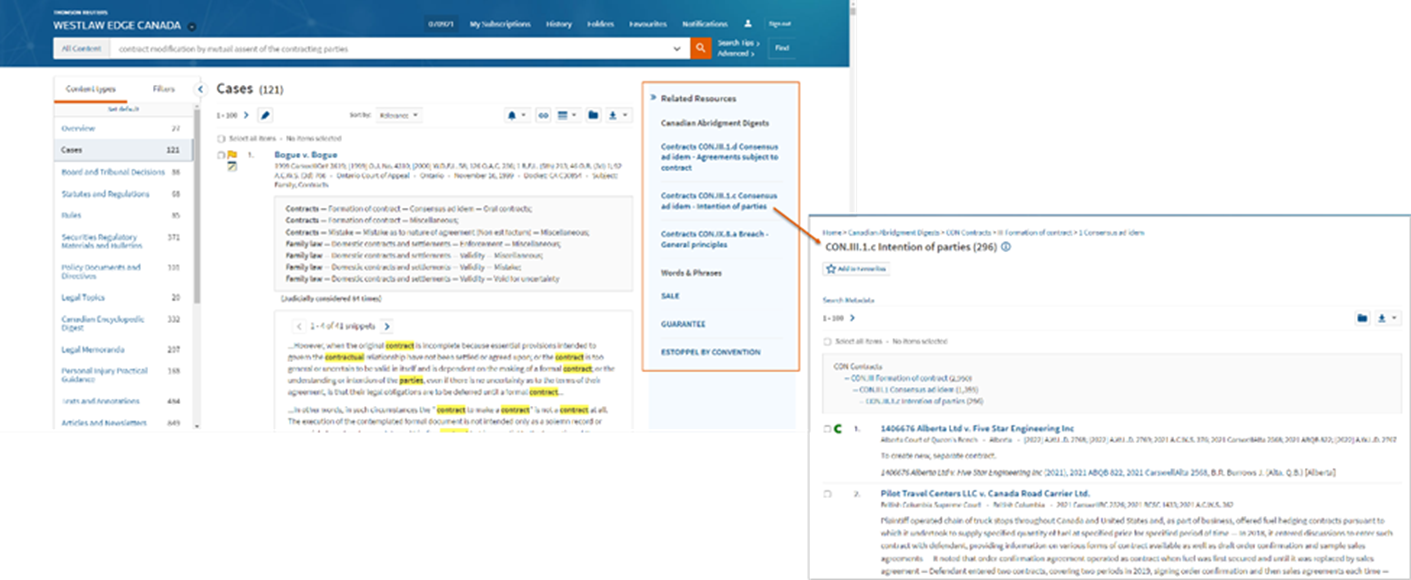Viewport: 1411px width, 580px height.
Task: Open the alert bell icon in Cases toolbar
Action: (515, 115)
